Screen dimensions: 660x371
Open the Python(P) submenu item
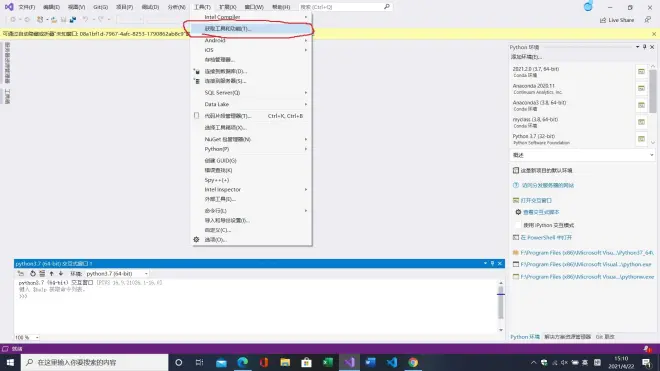coord(252,149)
